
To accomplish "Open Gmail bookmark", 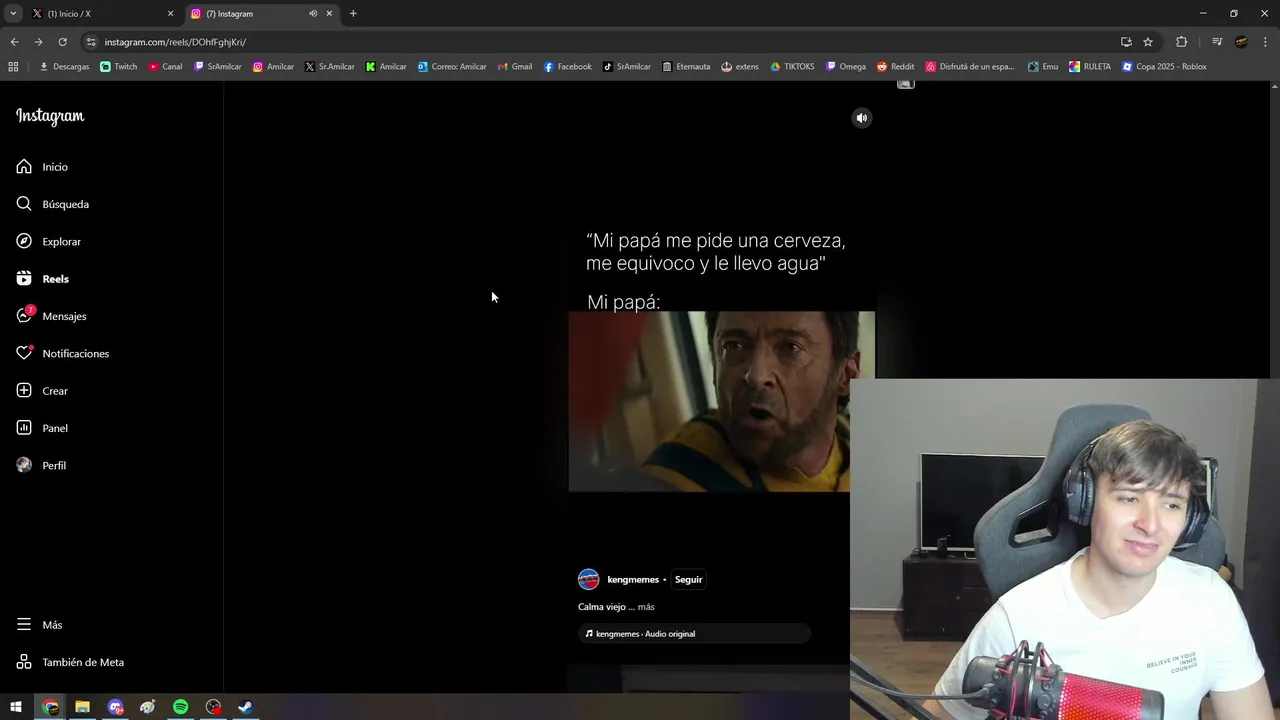I will [515, 67].
